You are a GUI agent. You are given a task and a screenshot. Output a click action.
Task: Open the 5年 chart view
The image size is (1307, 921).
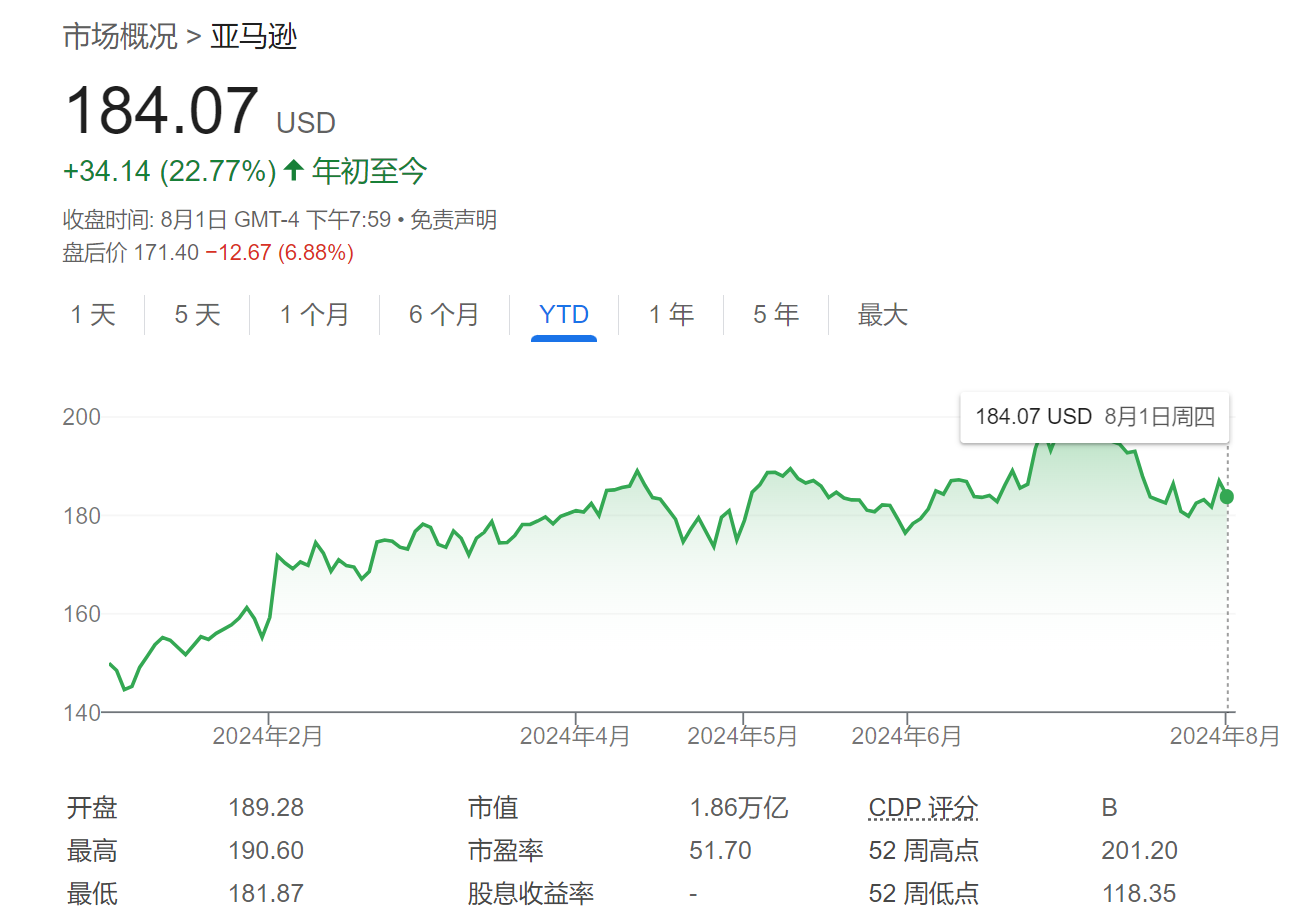(x=776, y=314)
